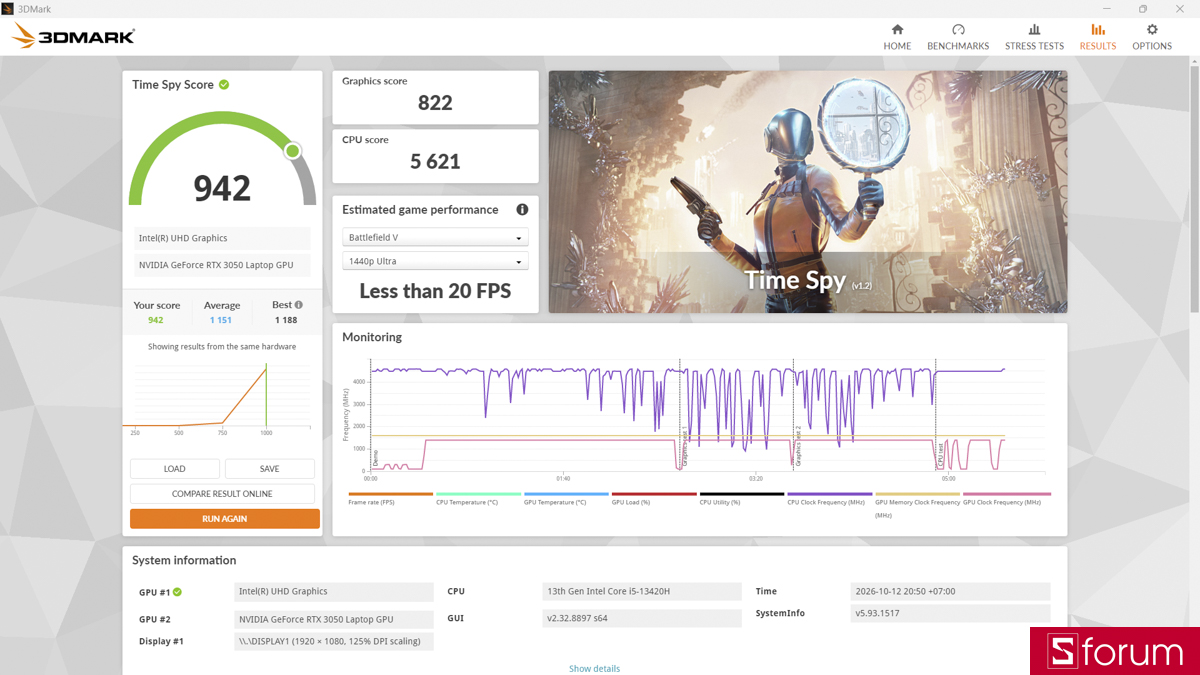Toggle the CPU Utility (%) chart series
This screenshot has height=675, width=1200.
click(x=742, y=498)
